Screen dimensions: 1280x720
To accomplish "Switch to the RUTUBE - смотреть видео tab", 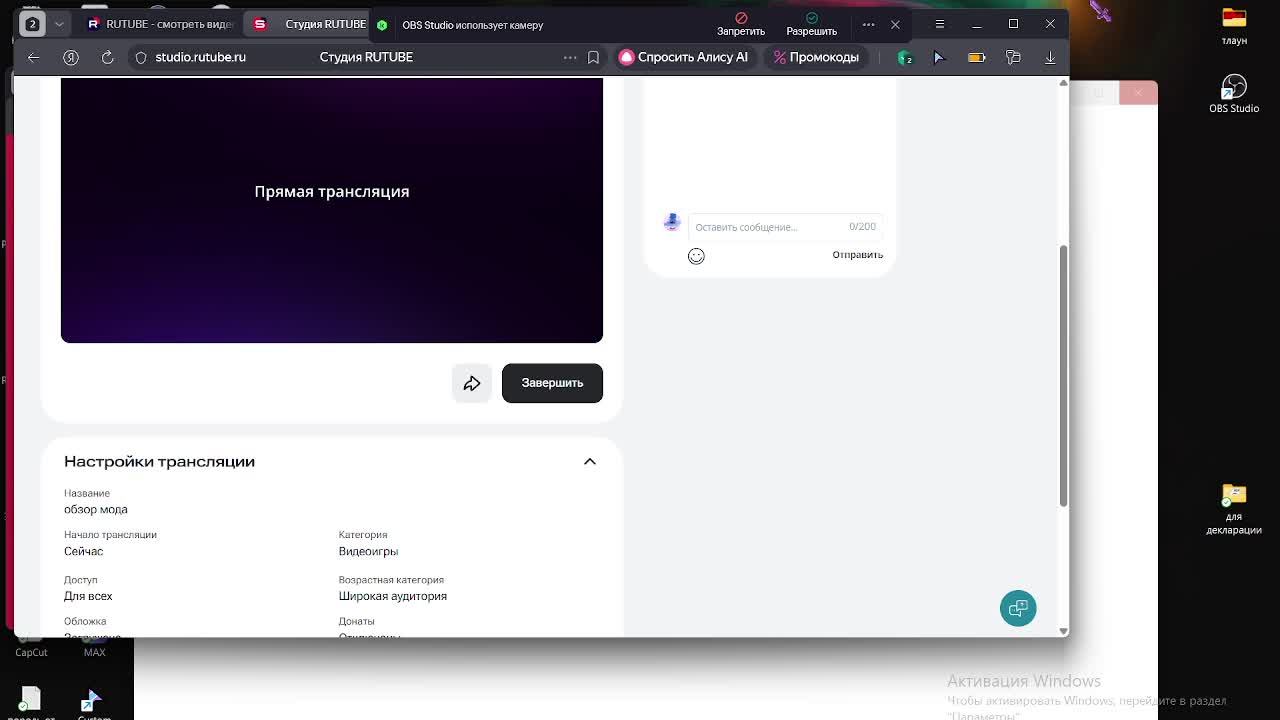I will (161, 25).
